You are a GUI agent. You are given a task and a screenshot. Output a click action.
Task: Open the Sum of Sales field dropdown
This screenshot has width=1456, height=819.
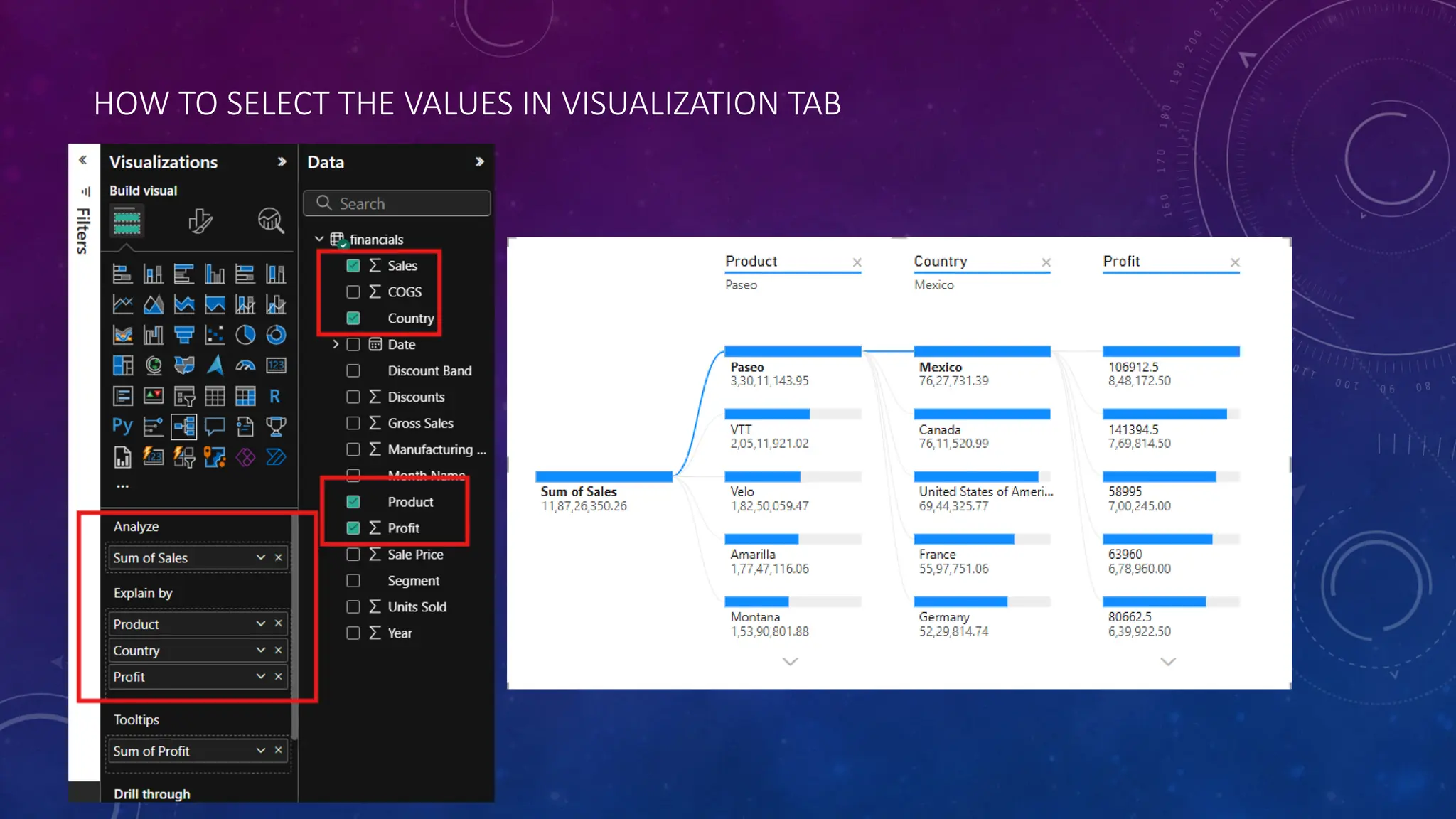click(x=261, y=558)
